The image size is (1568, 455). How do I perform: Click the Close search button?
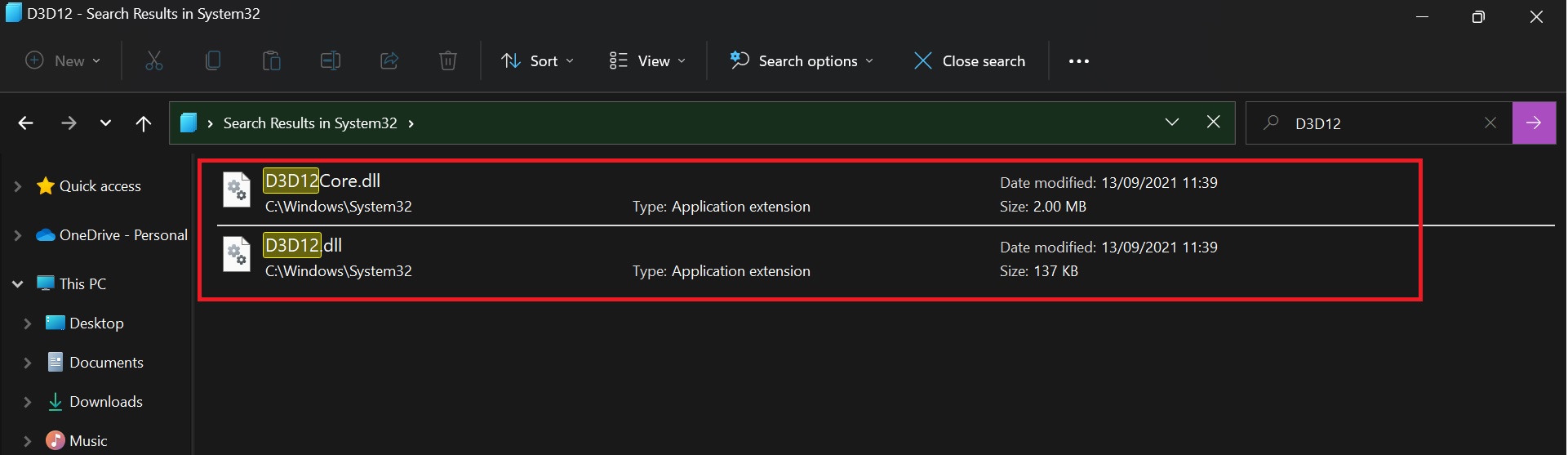point(970,61)
